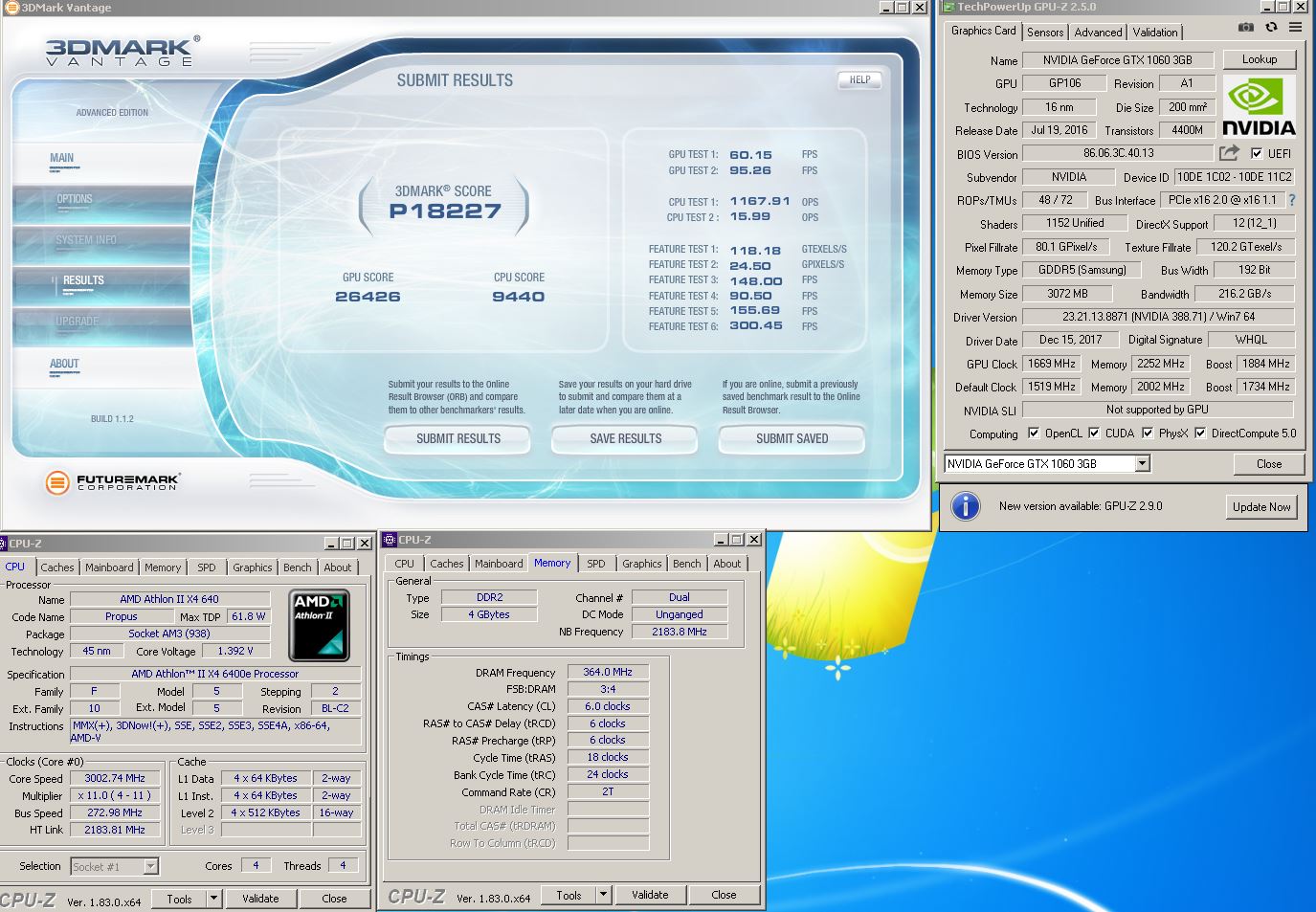Open Tools dropdown arrow in CPU-Z Memory window
The width and height of the screenshot is (1316, 912).
603,895
